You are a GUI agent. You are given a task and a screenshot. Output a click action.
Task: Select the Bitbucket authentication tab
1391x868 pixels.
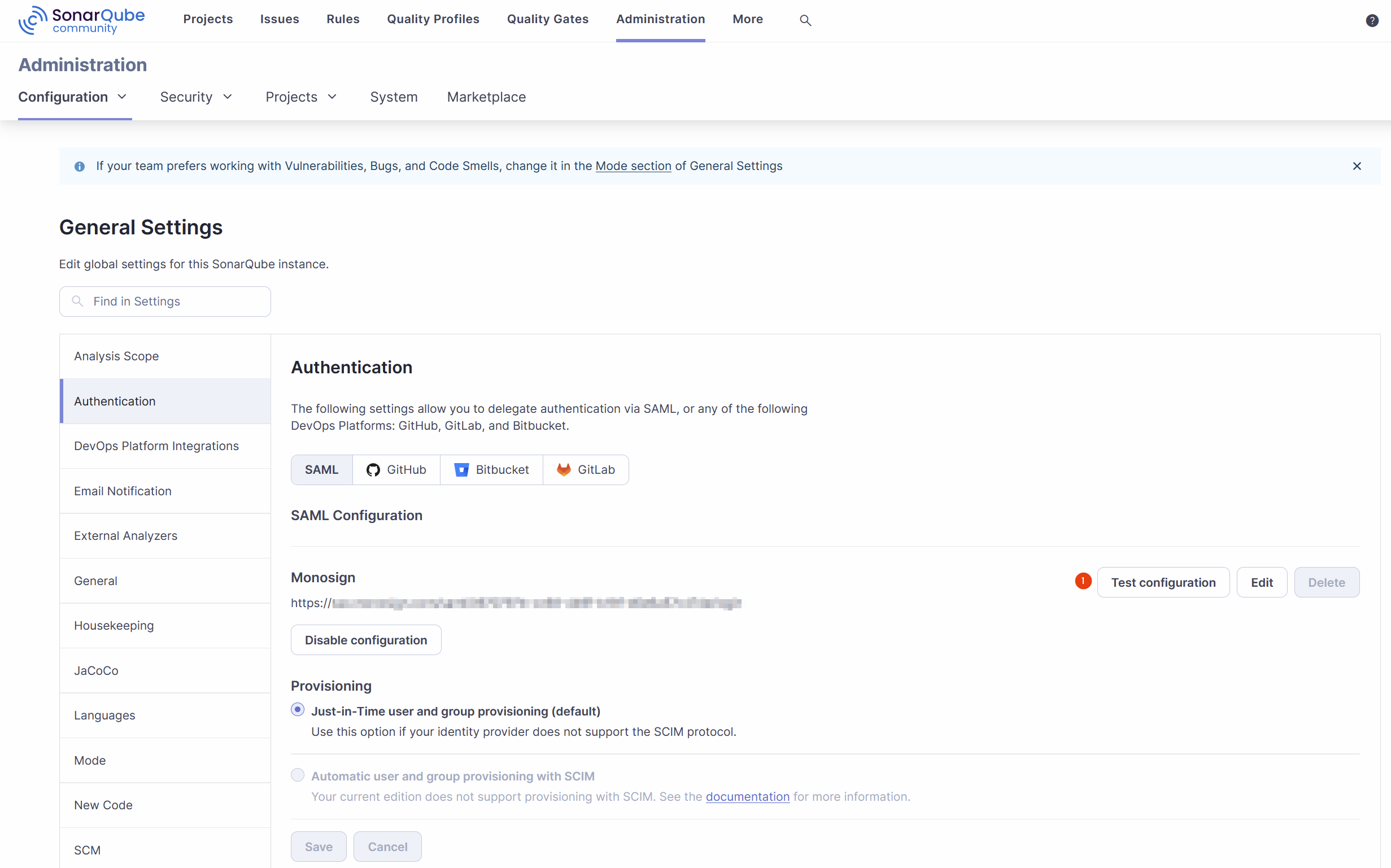click(491, 470)
